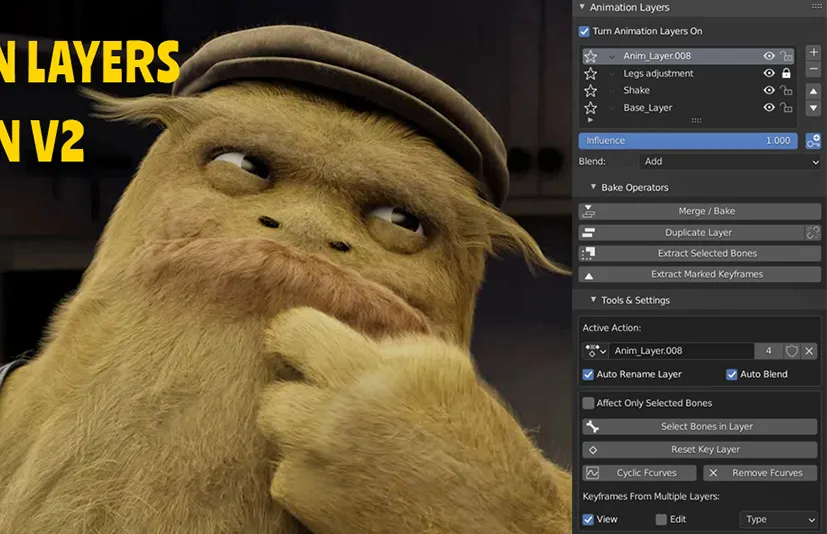The width and height of the screenshot is (827, 534).
Task: Unlock the Legs adjustment layer
Action: pos(786,74)
